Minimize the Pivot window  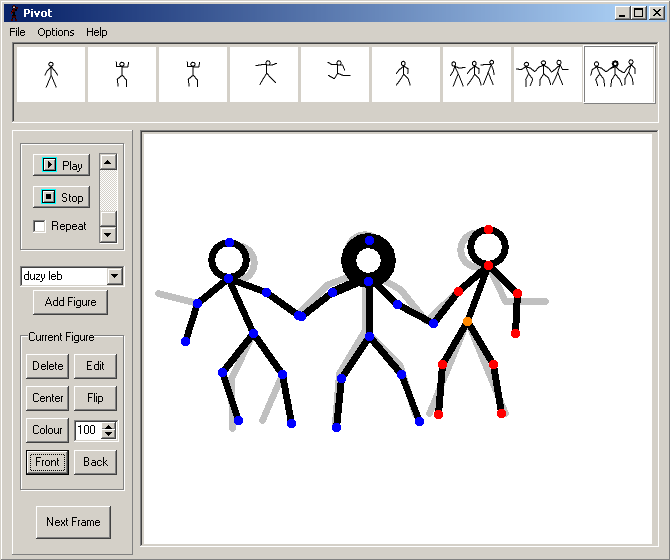(622, 13)
